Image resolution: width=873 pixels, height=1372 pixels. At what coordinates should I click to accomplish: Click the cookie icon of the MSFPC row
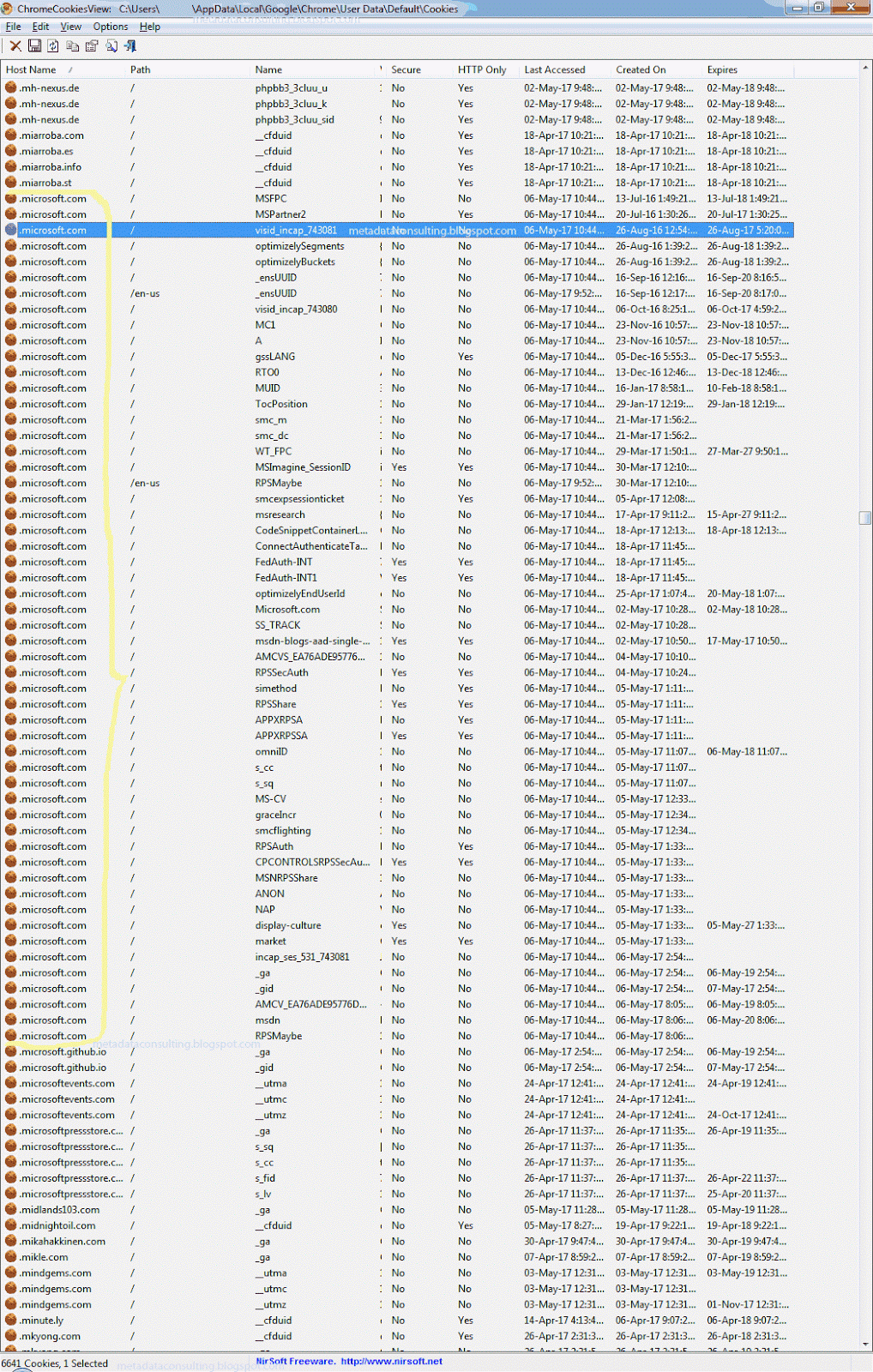(x=11, y=198)
